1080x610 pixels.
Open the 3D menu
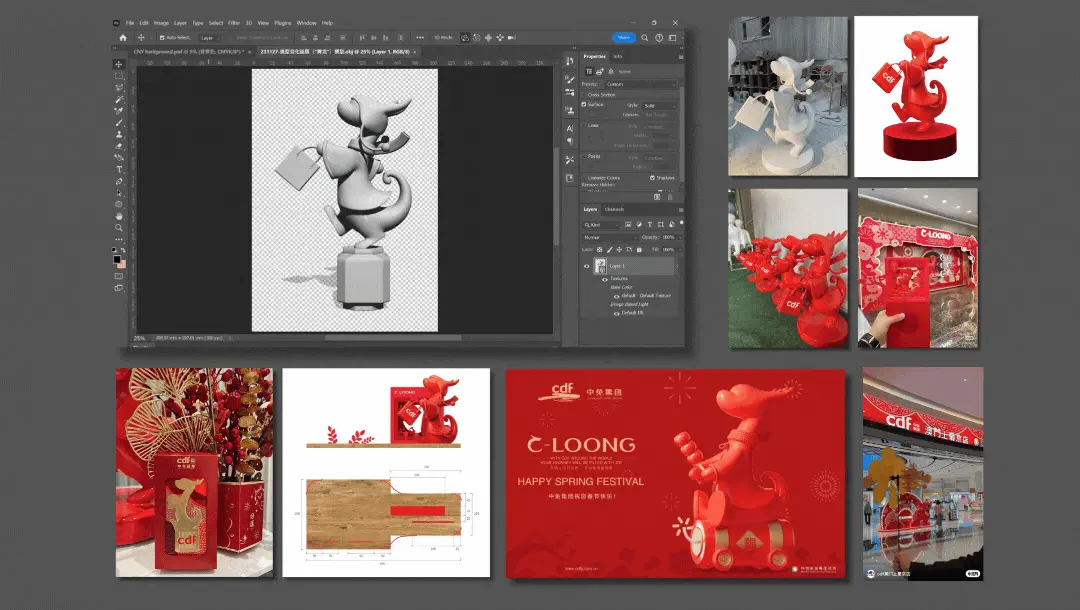249,23
